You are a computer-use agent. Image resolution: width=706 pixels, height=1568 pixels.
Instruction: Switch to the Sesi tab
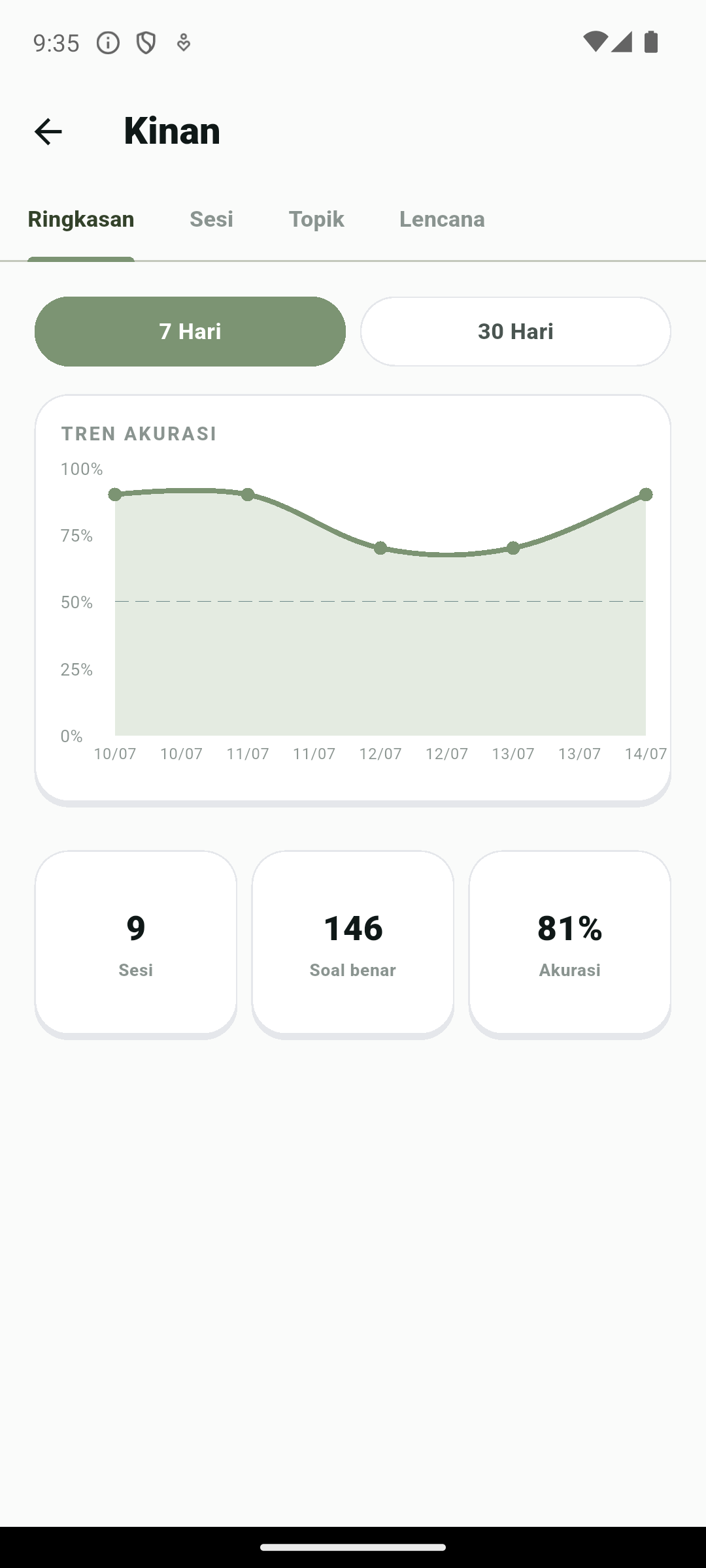coord(211,219)
